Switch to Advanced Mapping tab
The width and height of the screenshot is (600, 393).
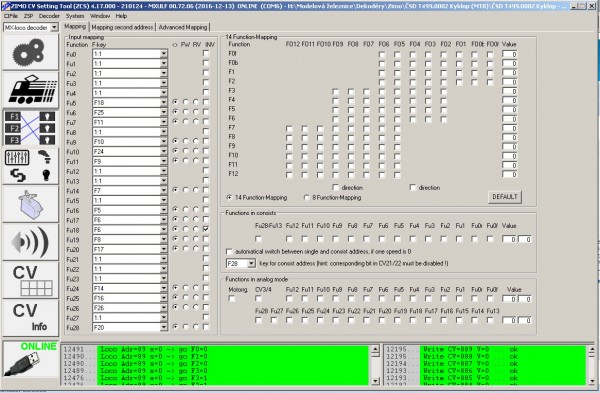click(x=183, y=27)
